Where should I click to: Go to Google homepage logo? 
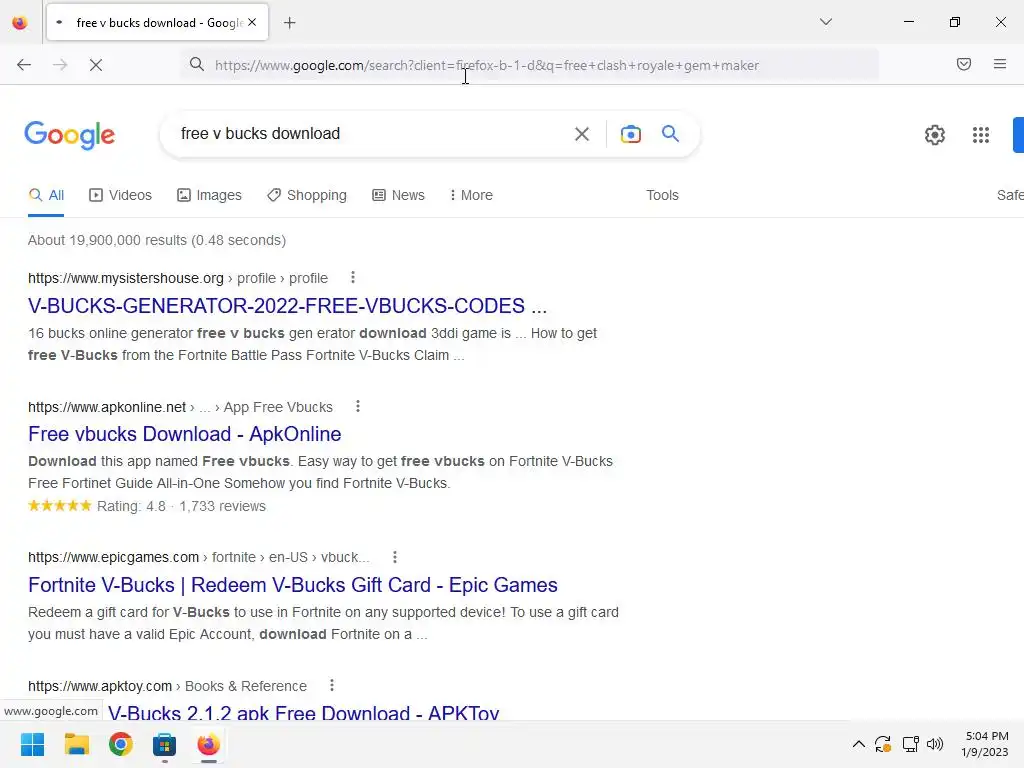(x=70, y=135)
